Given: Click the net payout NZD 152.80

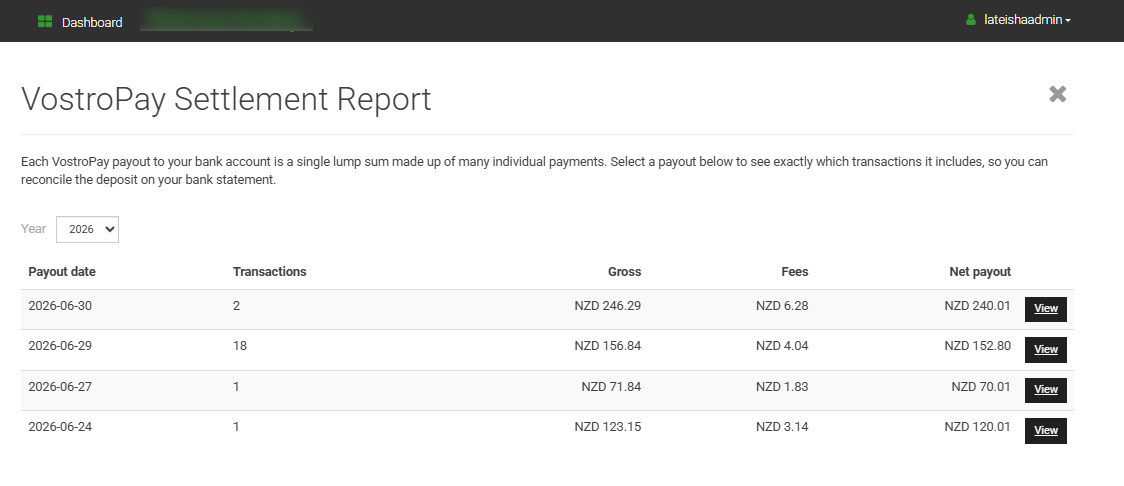Looking at the screenshot, I should (x=978, y=346).
